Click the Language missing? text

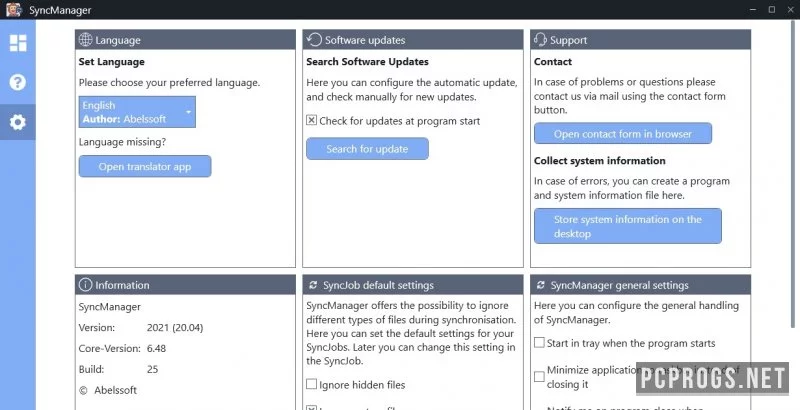(x=122, y=142)
